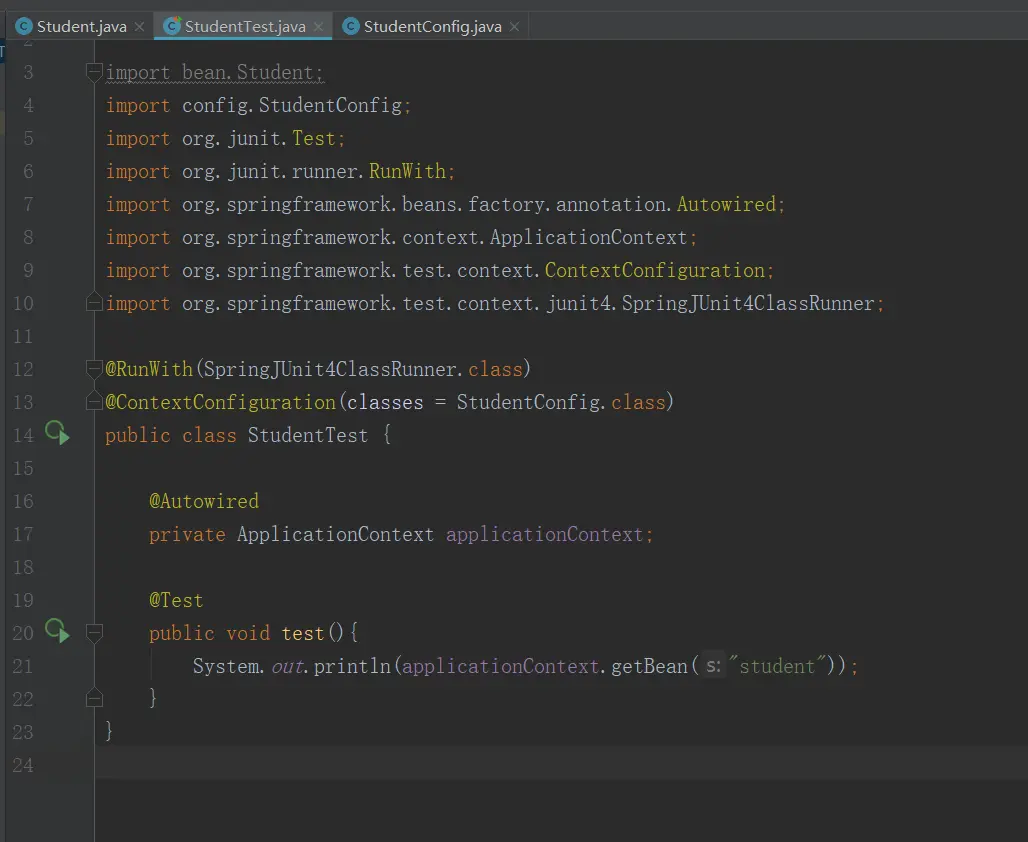1028x842 pixels.
Task: Click the @ContextConfiguration annotation on line 13
Action: click(220, 402)
